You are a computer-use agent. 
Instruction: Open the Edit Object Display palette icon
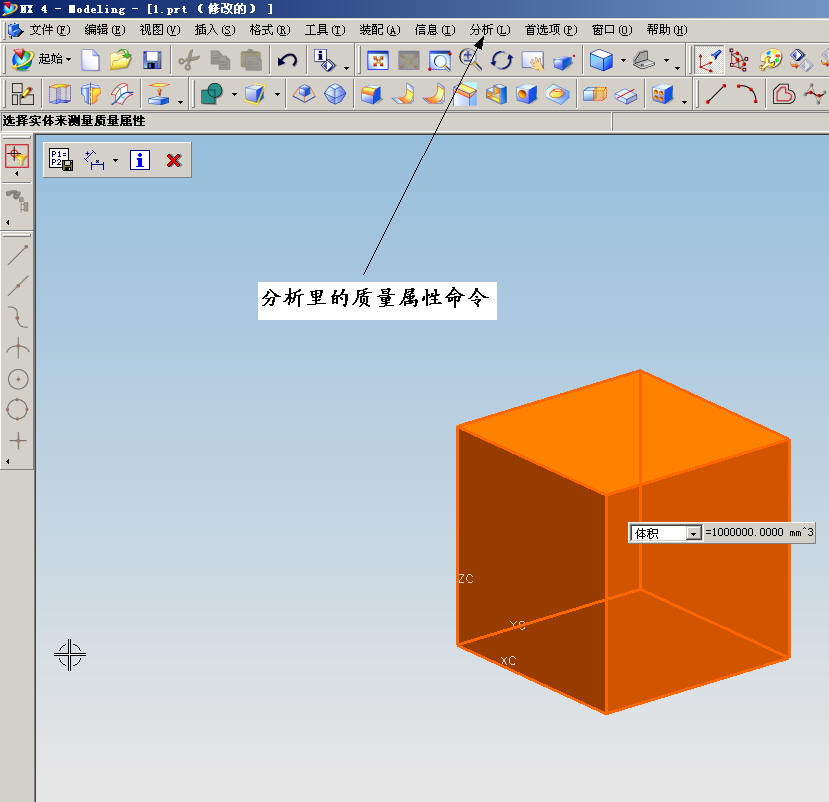(770, 60)
